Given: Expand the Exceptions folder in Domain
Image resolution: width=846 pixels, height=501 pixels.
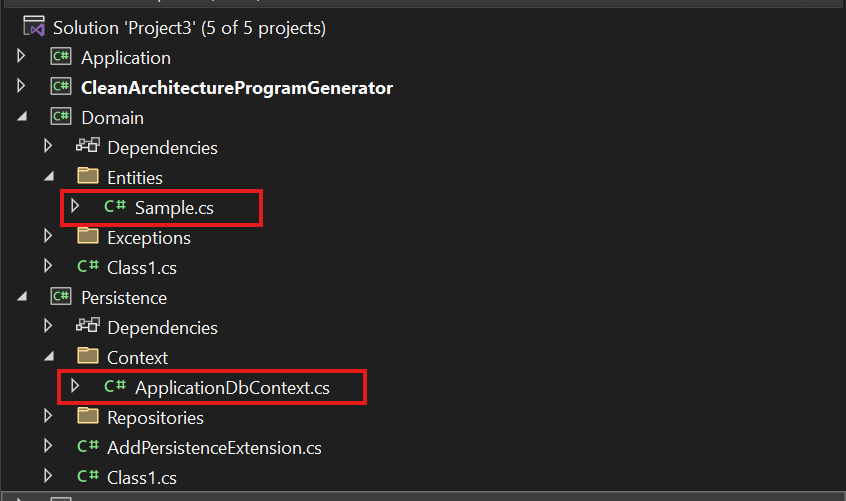Looking at the screenshot, I should point(48,236).
